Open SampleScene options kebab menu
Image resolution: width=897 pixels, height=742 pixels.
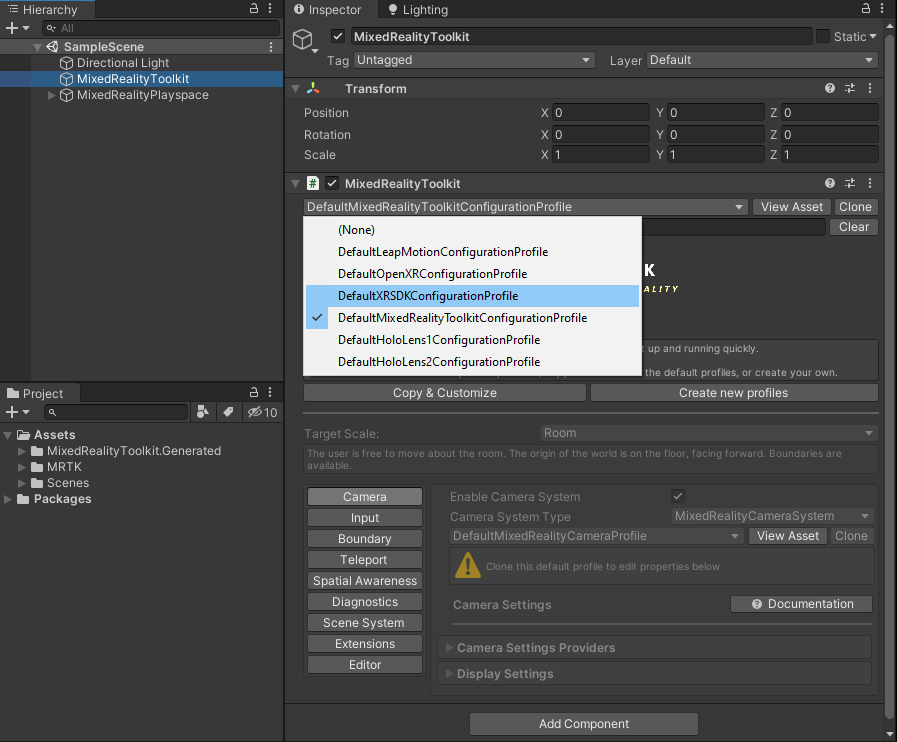[x=271, y=47]
